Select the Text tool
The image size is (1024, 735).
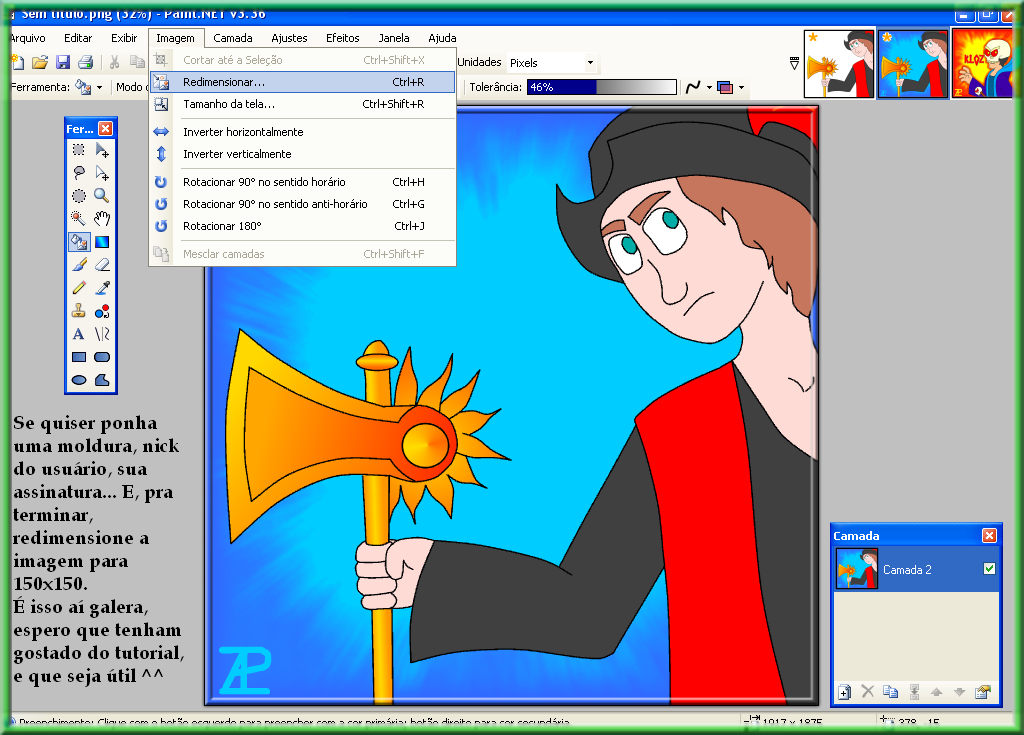tap(78, 334)
